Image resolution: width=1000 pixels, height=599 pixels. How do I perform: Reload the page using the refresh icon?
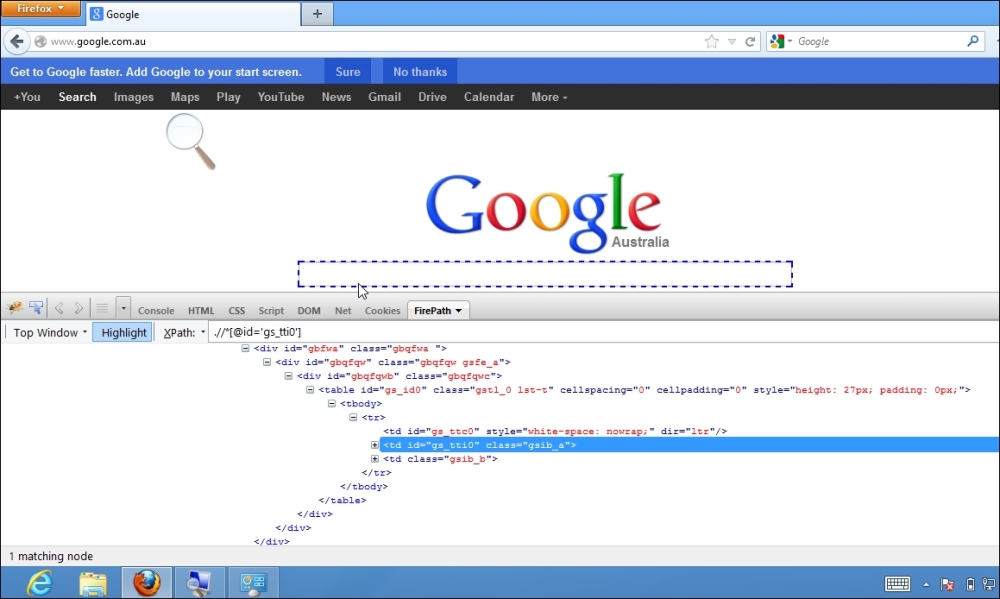(x=750, y=41)
